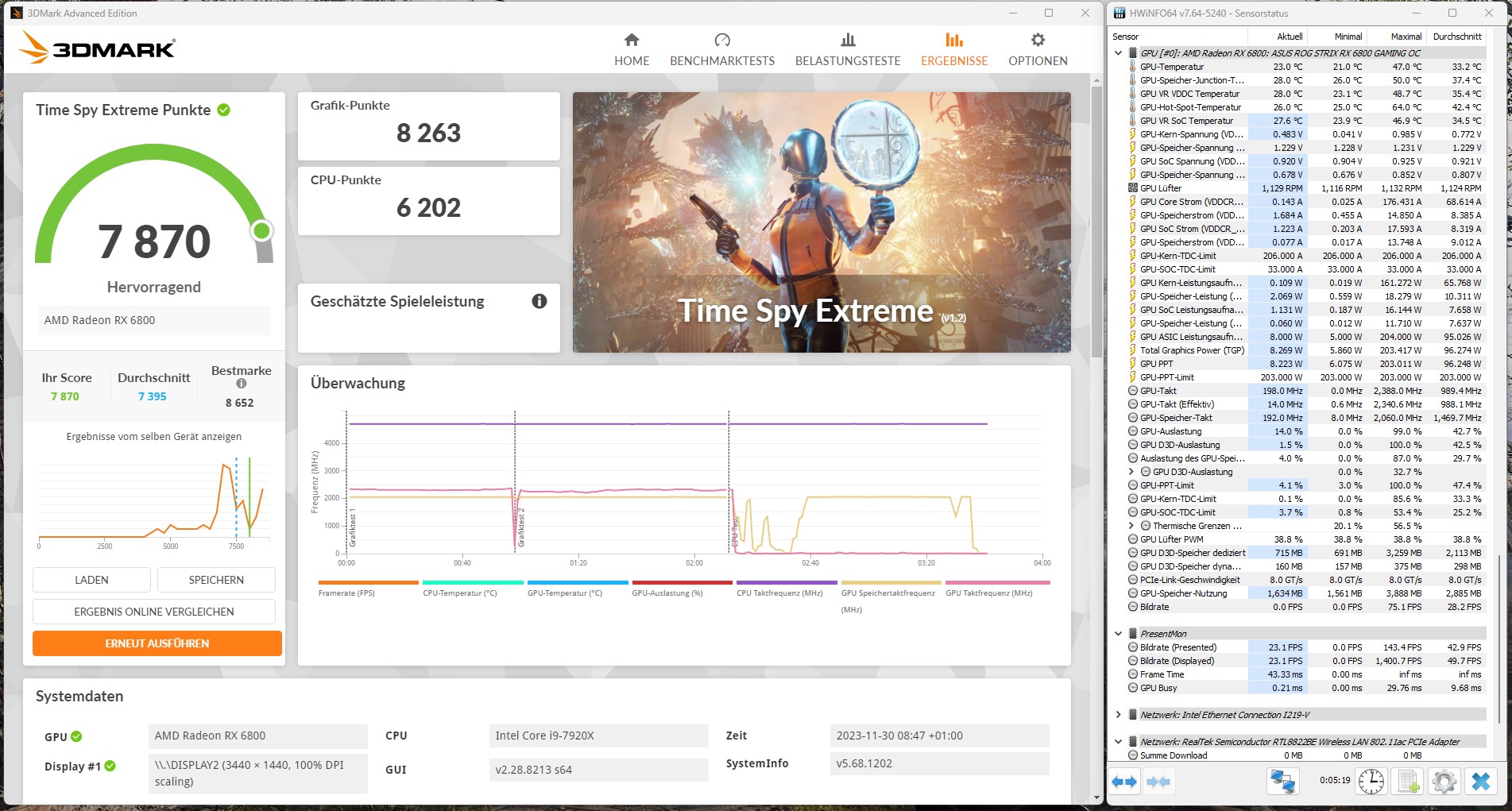Click the Minimal column header in HWiNFO

(x=1337, y=37)
